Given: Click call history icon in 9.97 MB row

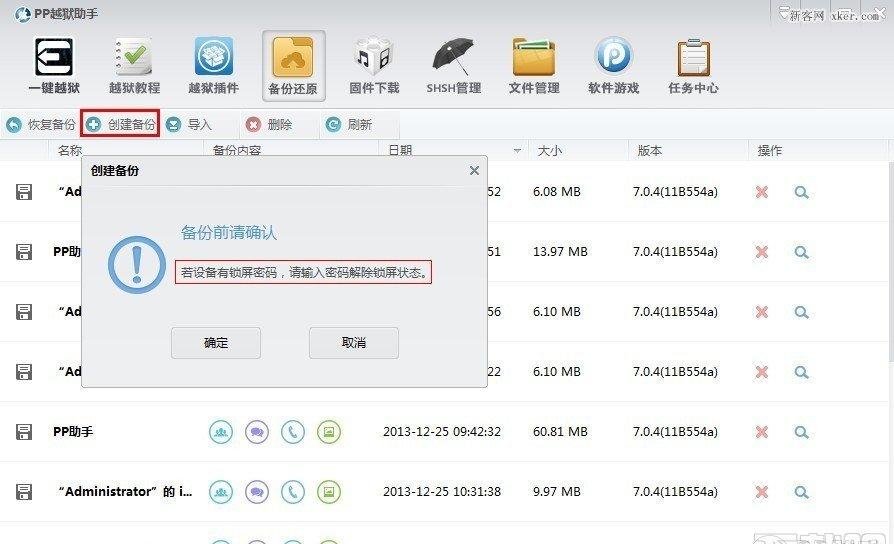Looking at the screenshot, I should pos(293,492).
